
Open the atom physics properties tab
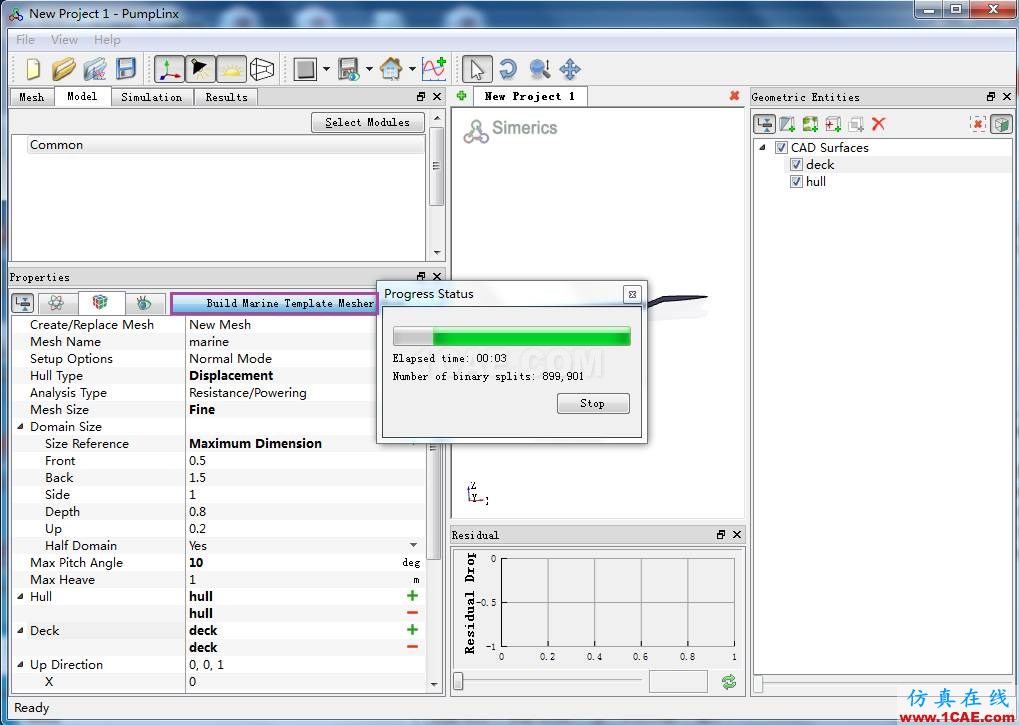coord(56,303)
